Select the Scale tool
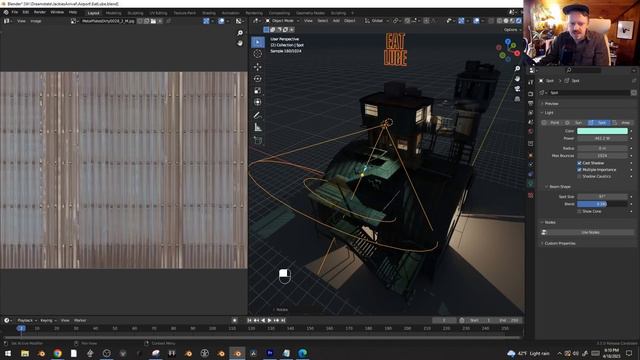The width and height of the screenshot is (640, 360). pos(258,91)
